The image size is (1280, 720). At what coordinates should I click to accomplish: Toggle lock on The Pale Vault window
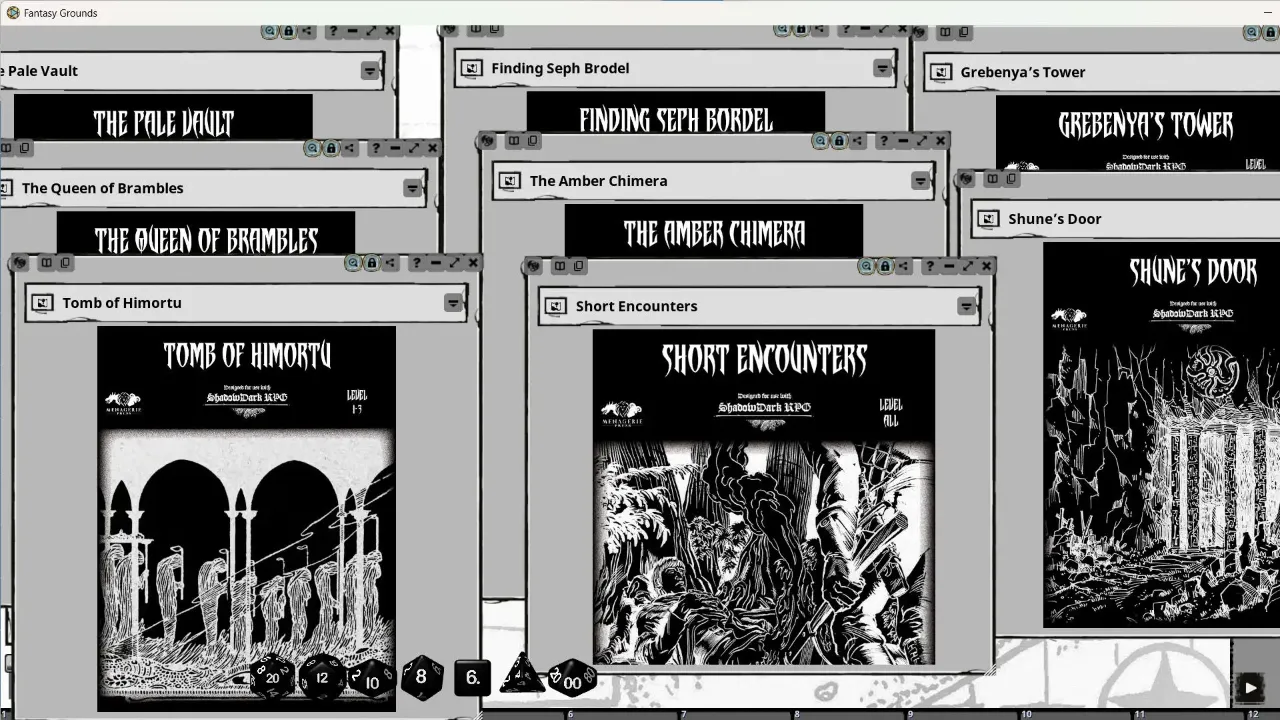(x=288, y=31)
